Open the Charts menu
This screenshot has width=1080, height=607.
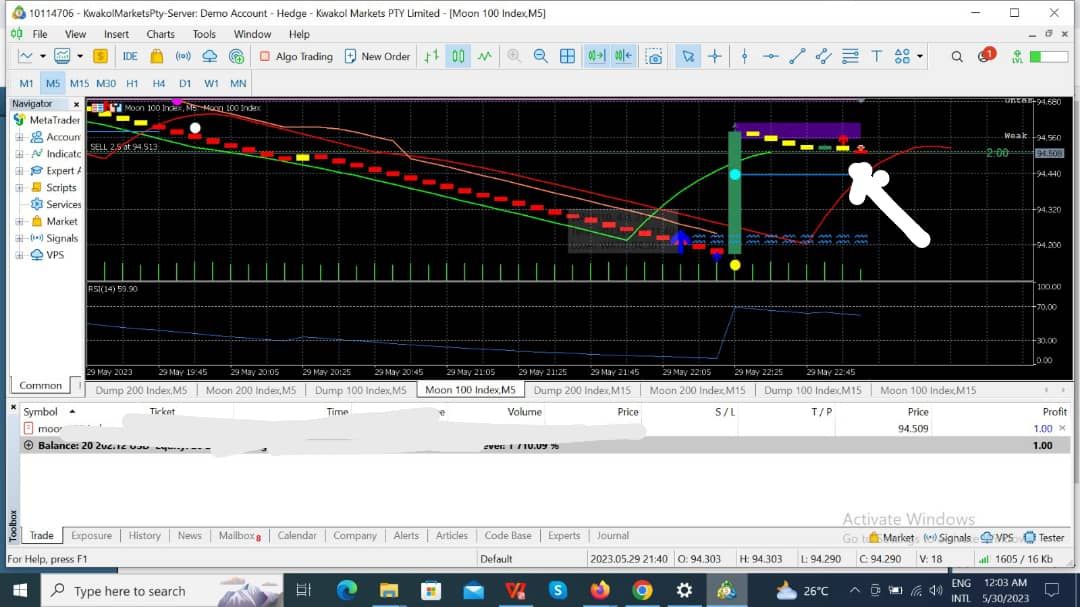click(x=160, y=34)
